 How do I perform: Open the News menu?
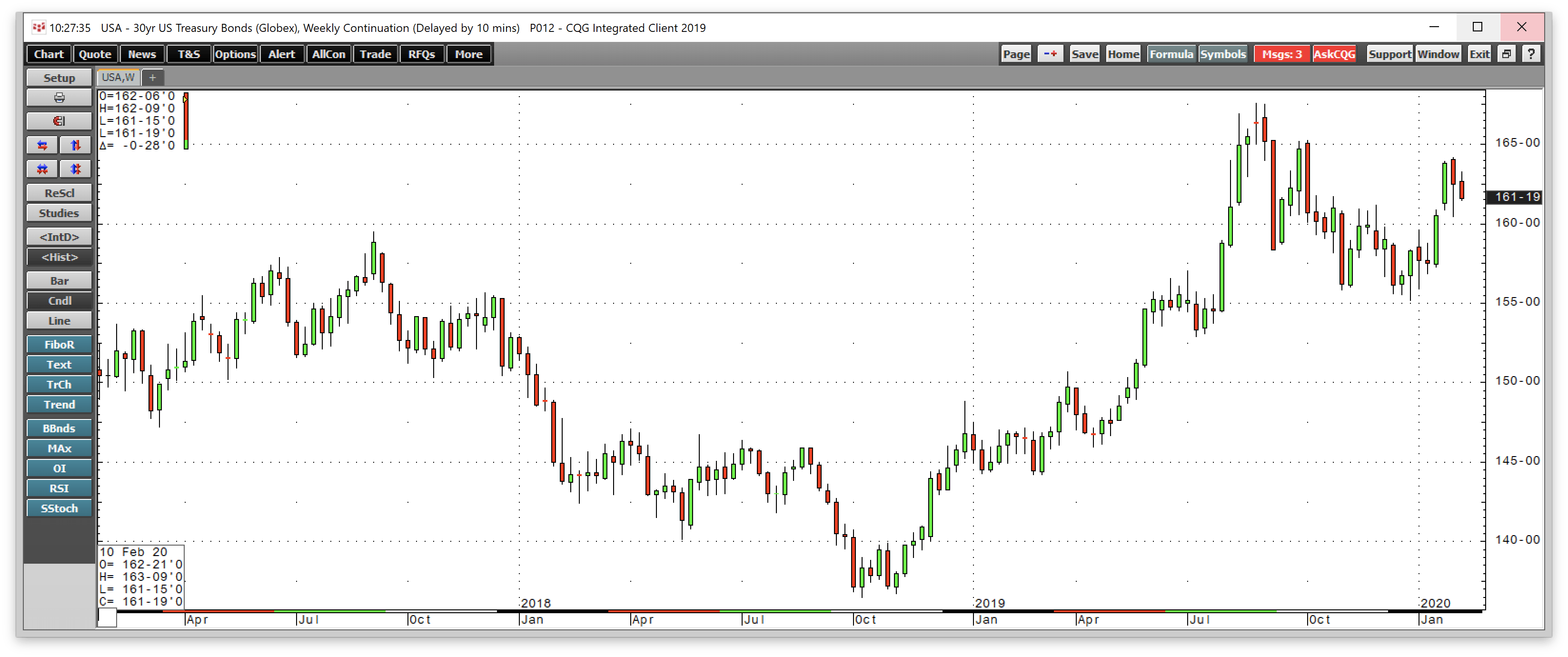[142, 54]
